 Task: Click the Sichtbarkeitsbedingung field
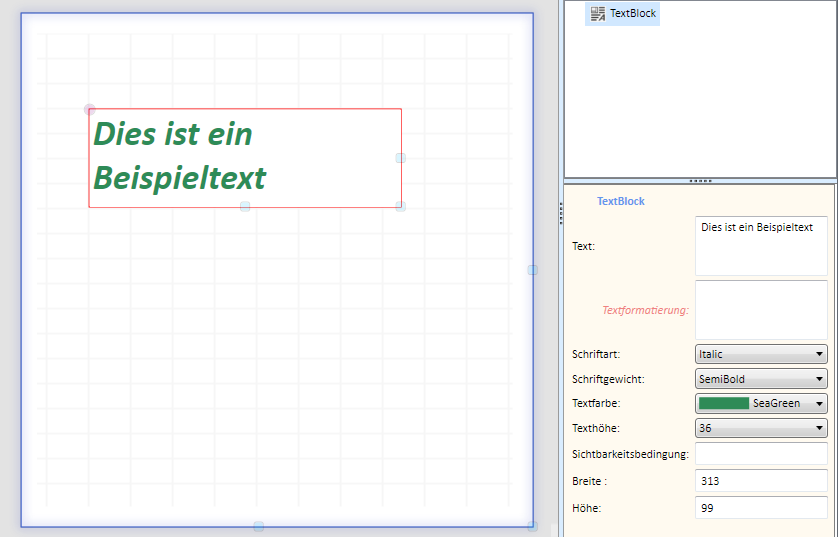click(761, 454)
